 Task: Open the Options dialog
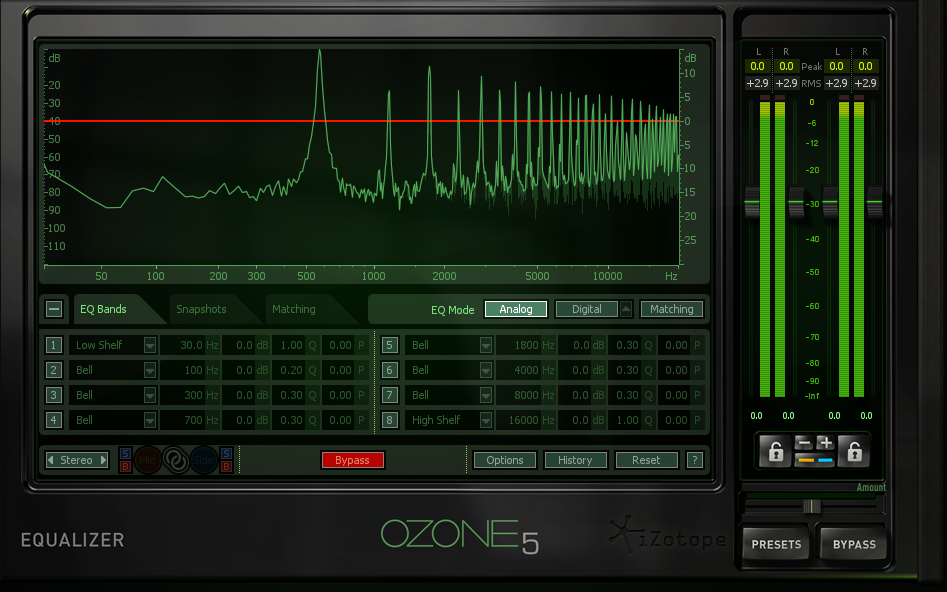(505, 460)
